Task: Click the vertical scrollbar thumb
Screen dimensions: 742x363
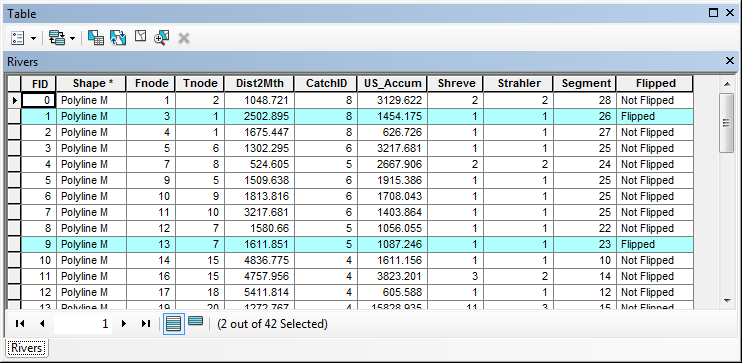Action: [x=727, y=123]
